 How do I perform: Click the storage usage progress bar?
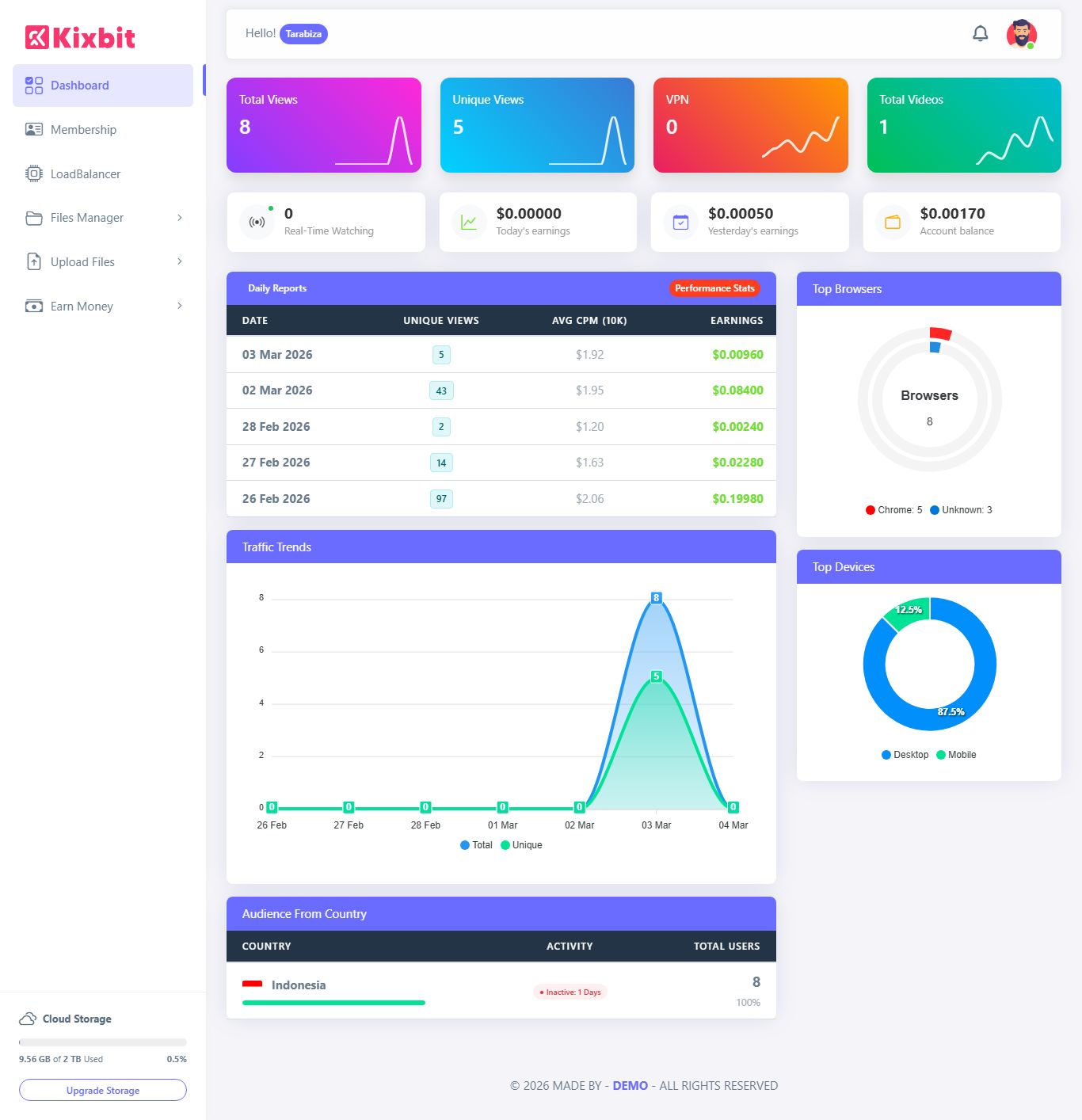pyautogui.click(x=103, y=1042)
